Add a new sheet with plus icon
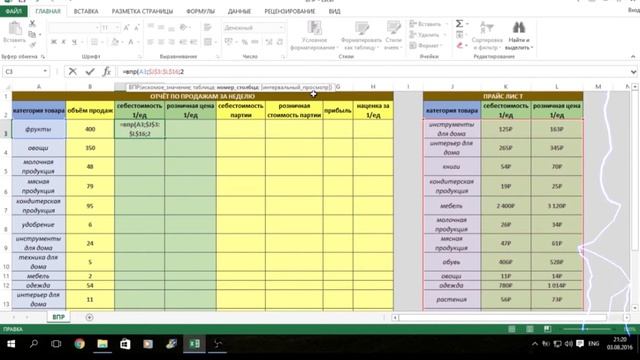Viewport: 640px width, 360px height. point(89,317)
